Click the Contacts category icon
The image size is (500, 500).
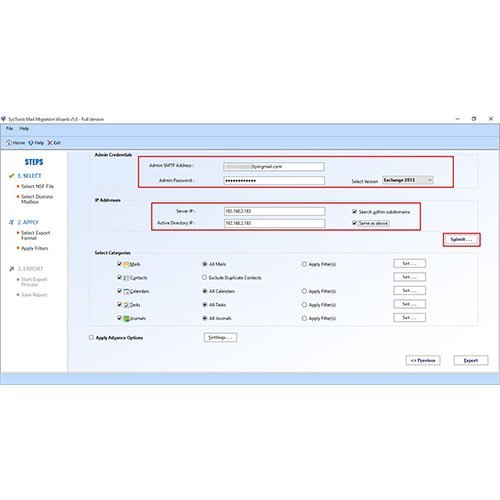point(126,278)
